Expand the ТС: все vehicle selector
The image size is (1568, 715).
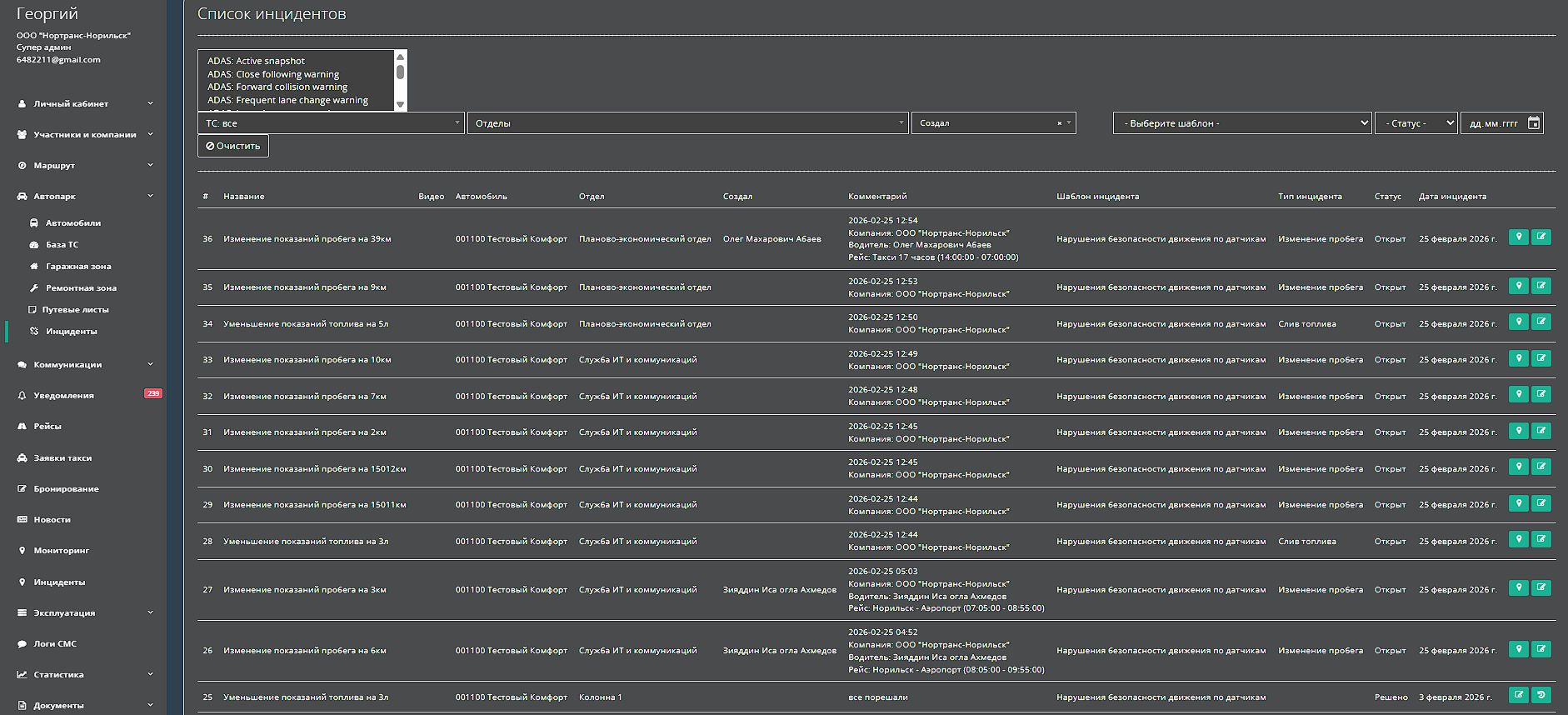(331, 123)
